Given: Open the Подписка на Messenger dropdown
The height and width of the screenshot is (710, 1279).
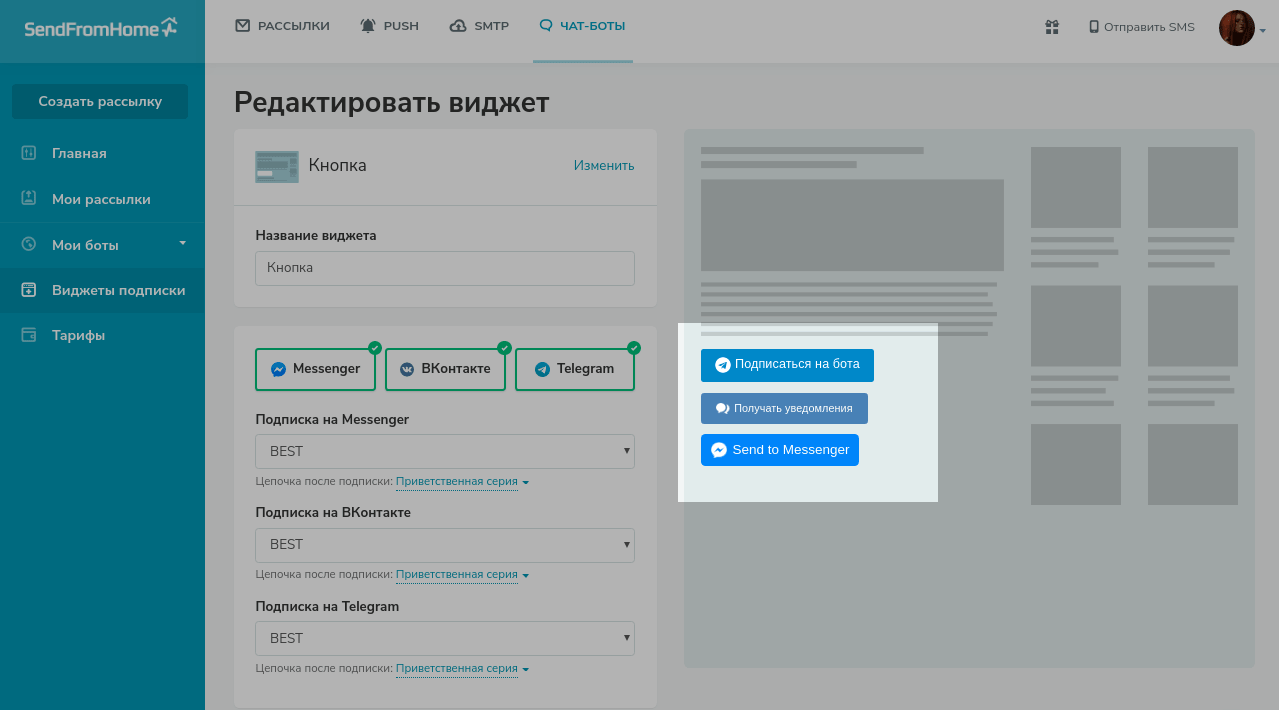Looking at the screenshot, I should (445, 451).
